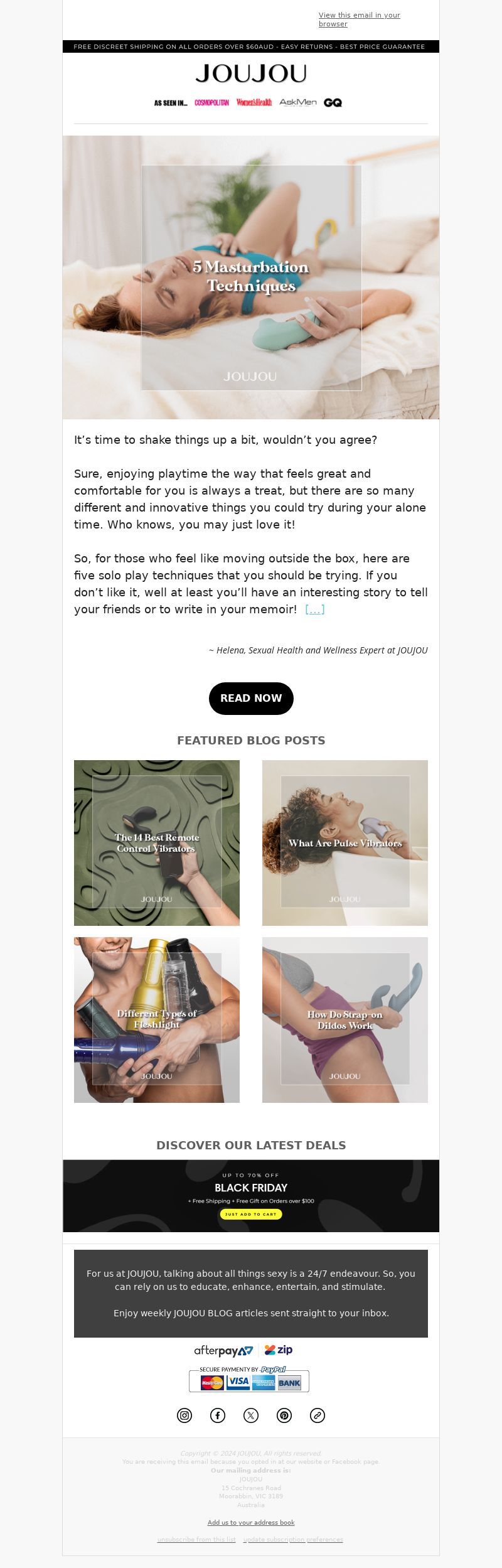Click the Cosmopolitan logo

click(211, 102)
